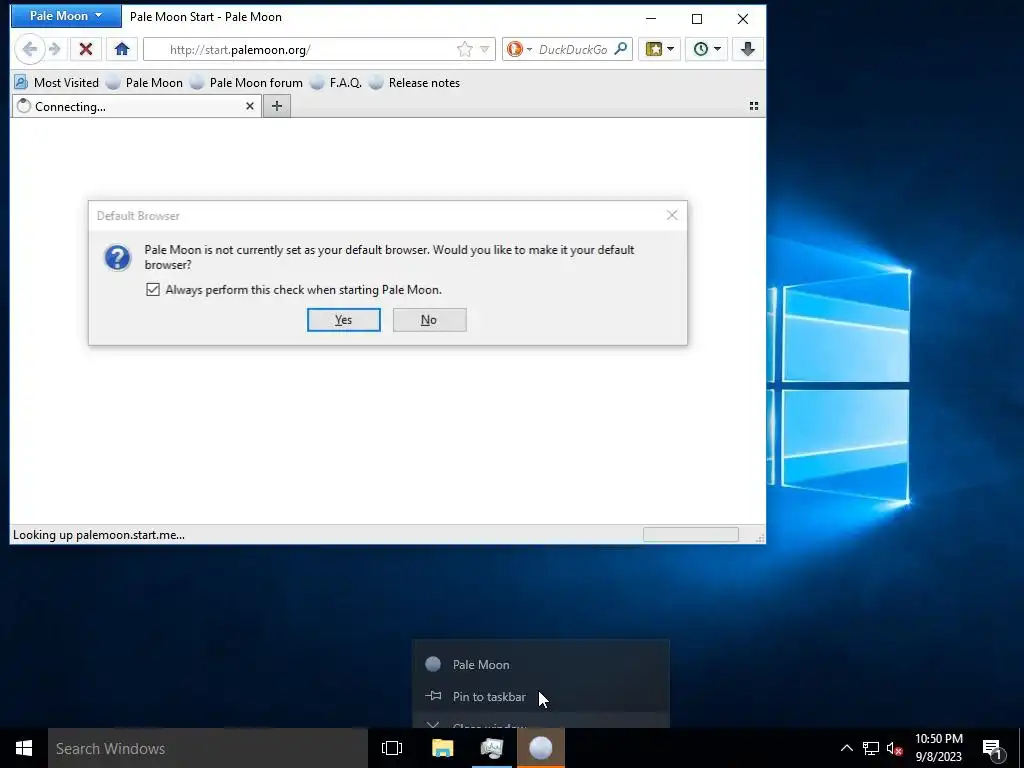Maximize the Pale Moon window
1024x768 pixels.
click(x=697, y=19)
